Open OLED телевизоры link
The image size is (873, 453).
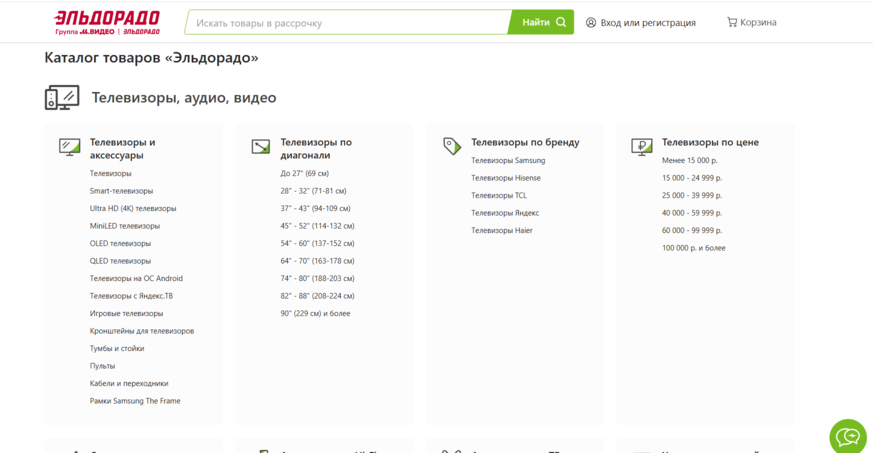click(x=120, y=244)
